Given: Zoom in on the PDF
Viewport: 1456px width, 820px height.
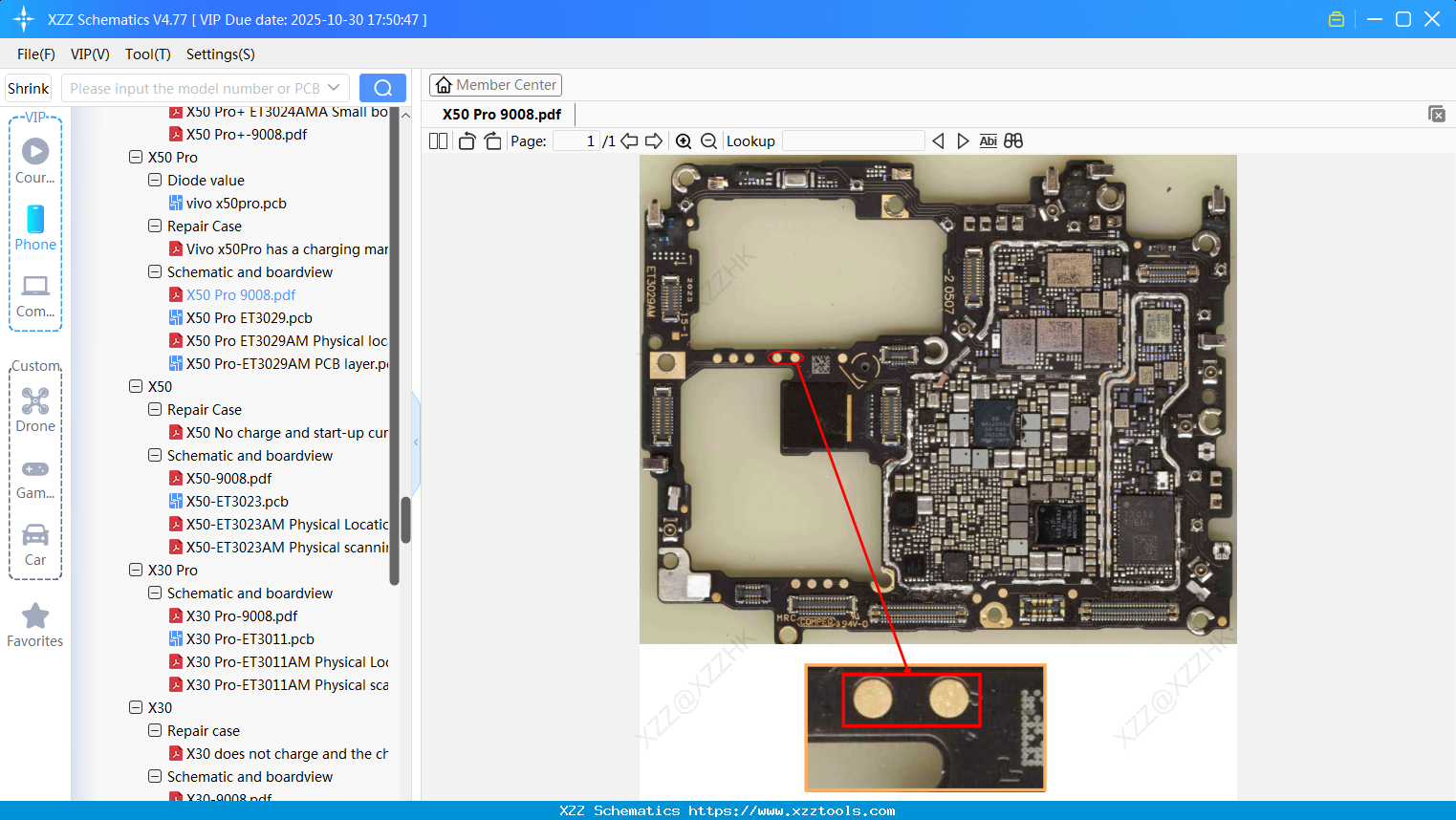Looking at the screenshot, I should point(684,140).
